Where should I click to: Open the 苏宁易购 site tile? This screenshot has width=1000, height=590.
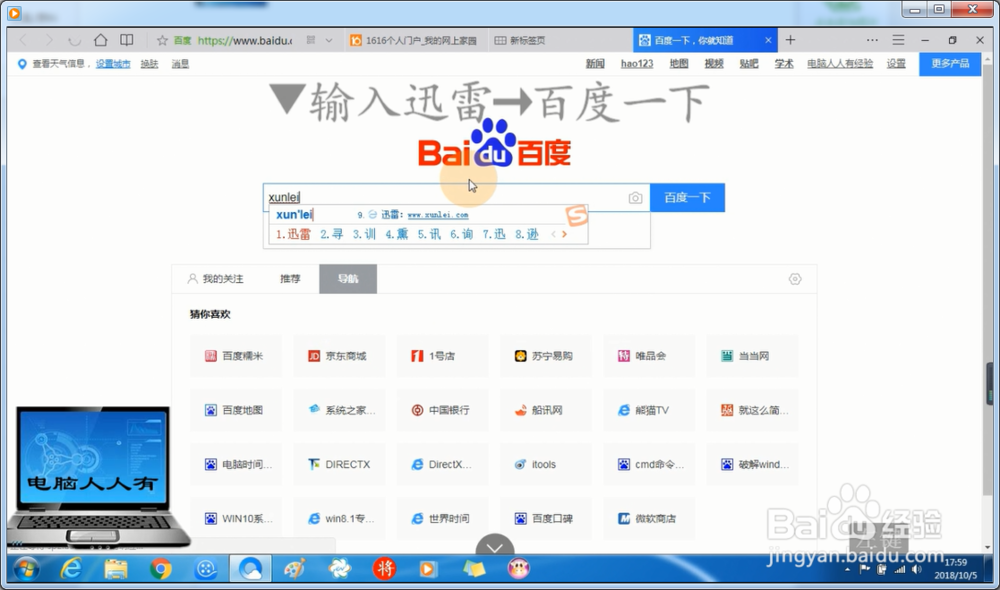(547, 356)
